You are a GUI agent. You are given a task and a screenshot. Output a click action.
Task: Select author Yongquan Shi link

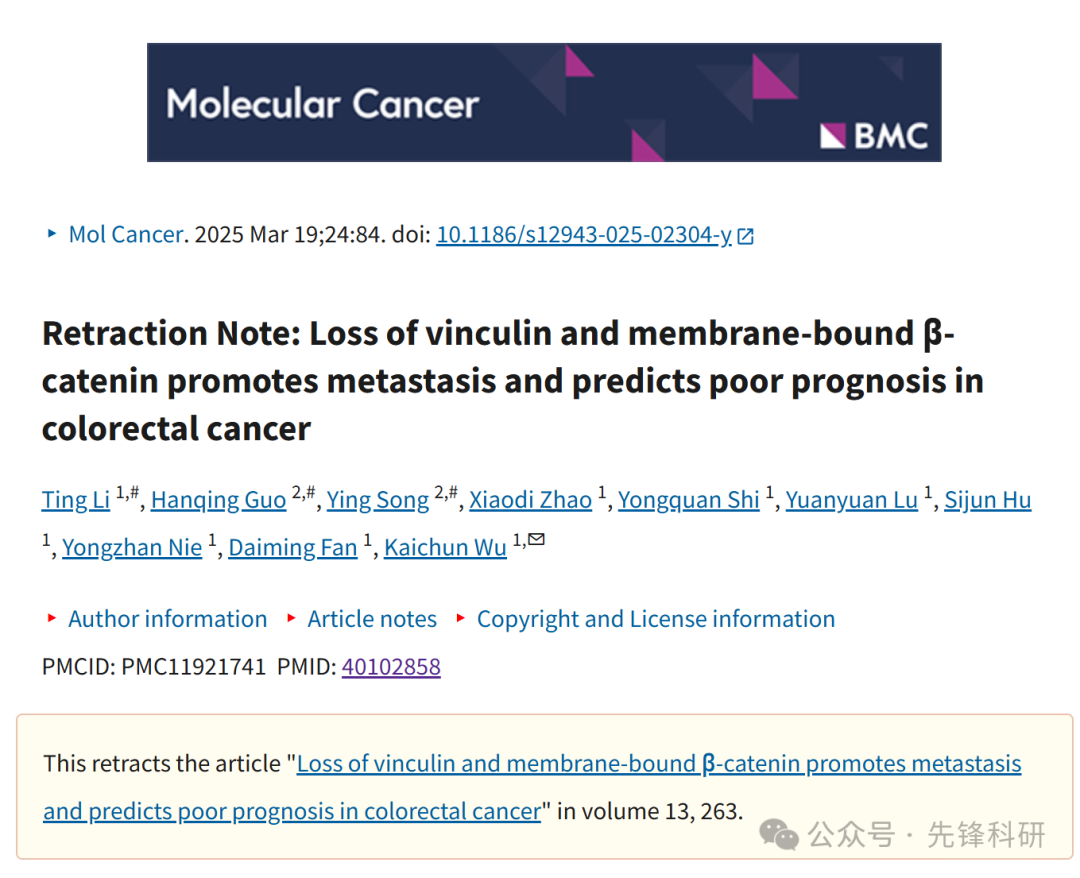coord(688,500)
